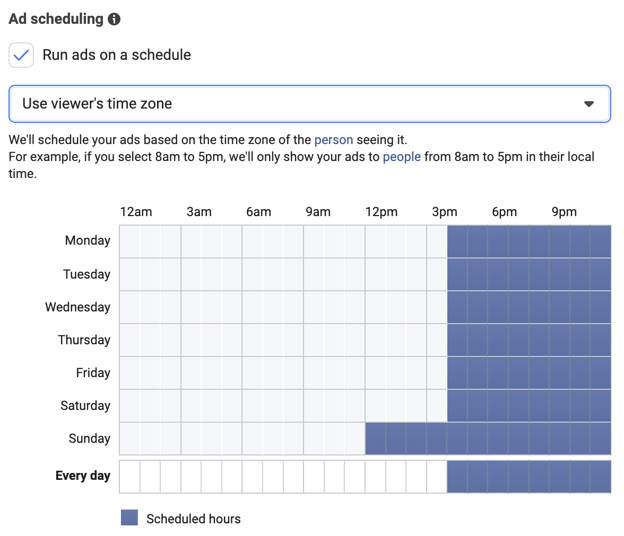Image resolution: width=624 pixels, height=536 pixels.
Task: Click the Ad scheduling info icon
Action: [x=114, y=19]
